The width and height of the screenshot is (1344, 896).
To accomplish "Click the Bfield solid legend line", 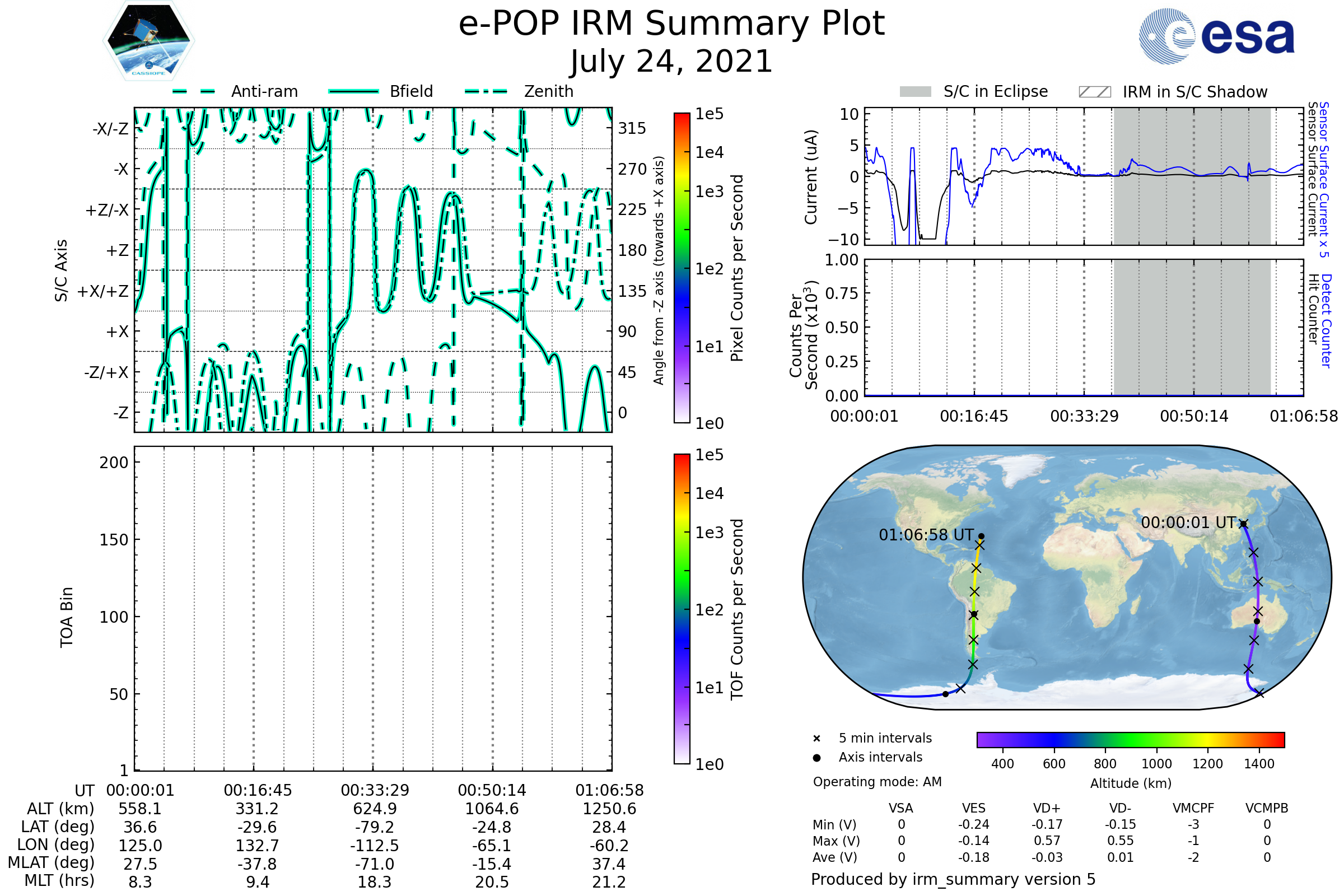I will pyautogui.click(x=353, y=91).
